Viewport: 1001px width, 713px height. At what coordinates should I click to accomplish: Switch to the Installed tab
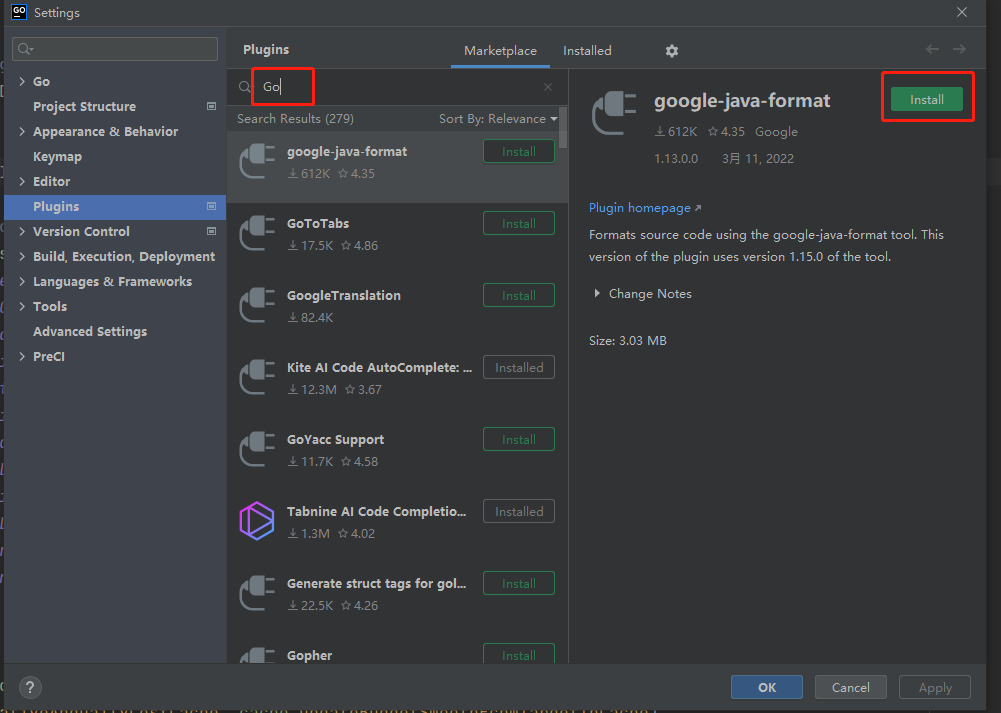pyautogui.click(x=587, y=51)
